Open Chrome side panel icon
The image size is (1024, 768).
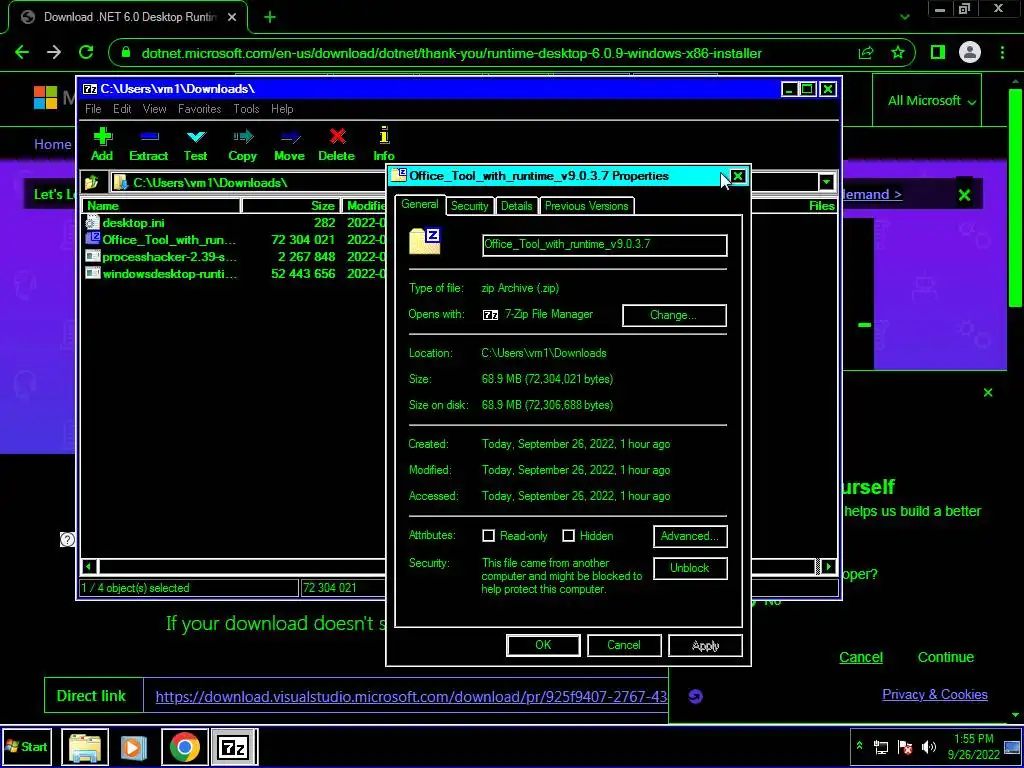(x=938, y=53)
